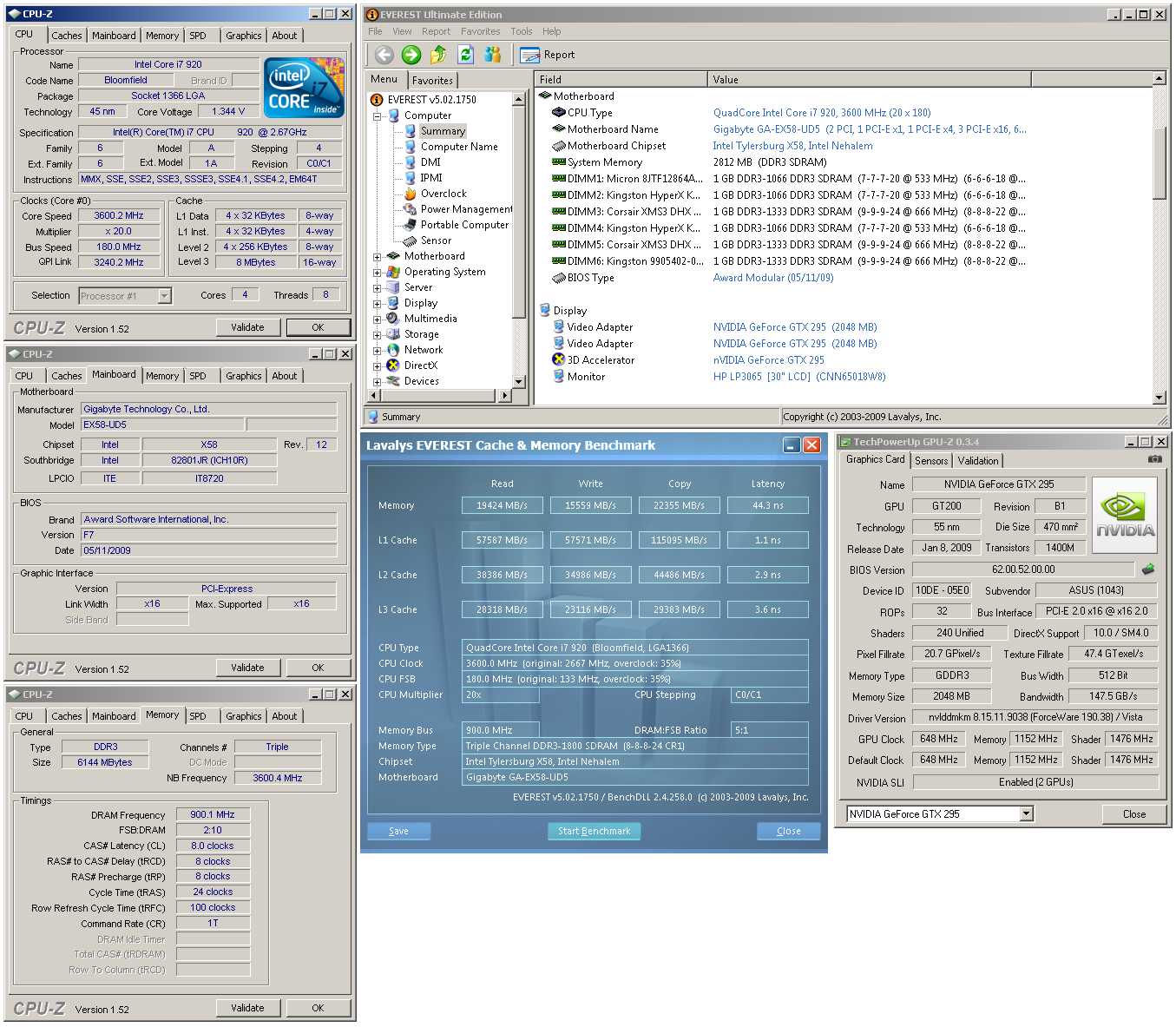
Task: Open the GPU selector dropdown in GPU-Z
Action: tap(1027, 813)
